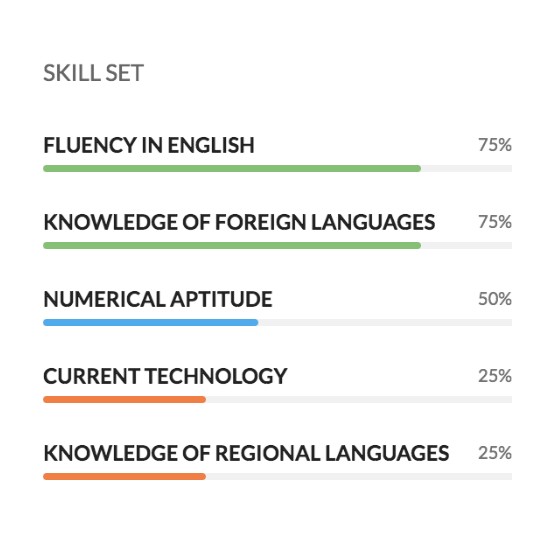Click the blue Numerical Aptitude progress bar
This screenshot has width=550, height=560.
[151, 322]
